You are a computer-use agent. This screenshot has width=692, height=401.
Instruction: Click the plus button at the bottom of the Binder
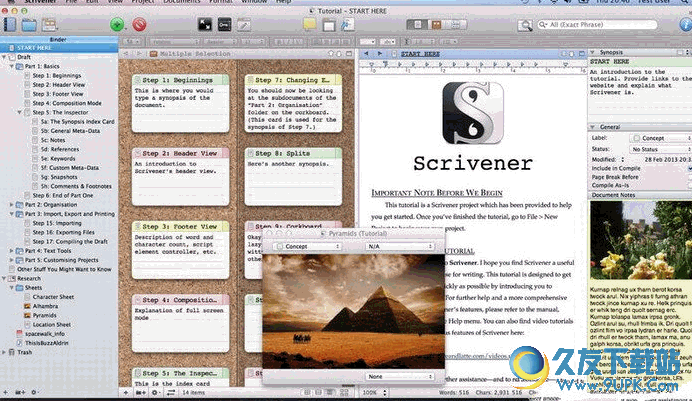[x=6, y=392]
